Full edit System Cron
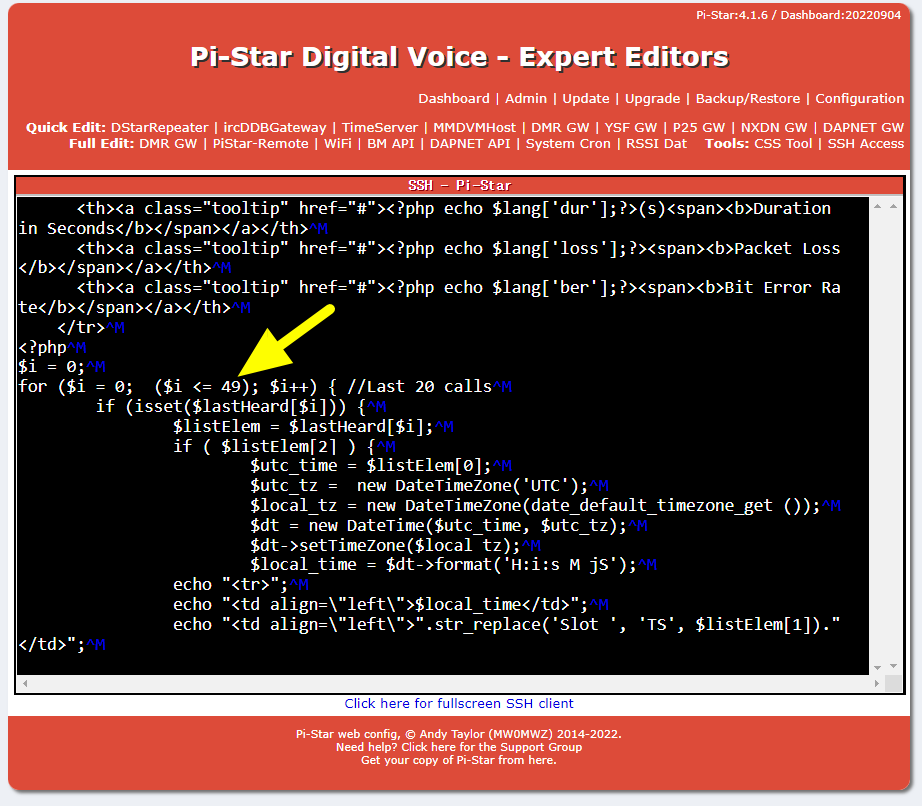Viewport: 922px width, 806px height. pyautogui.click(x=568, y=143)
